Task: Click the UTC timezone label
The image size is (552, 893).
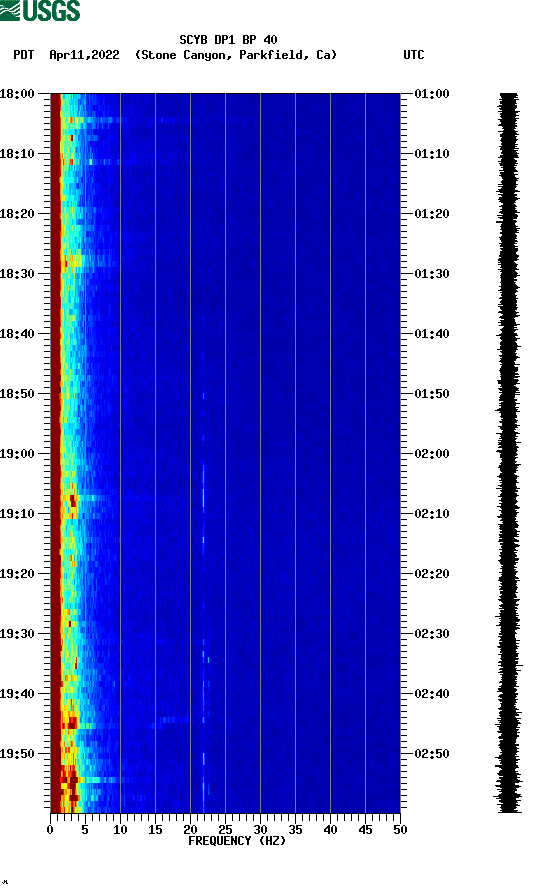Action: click(414, 55)
